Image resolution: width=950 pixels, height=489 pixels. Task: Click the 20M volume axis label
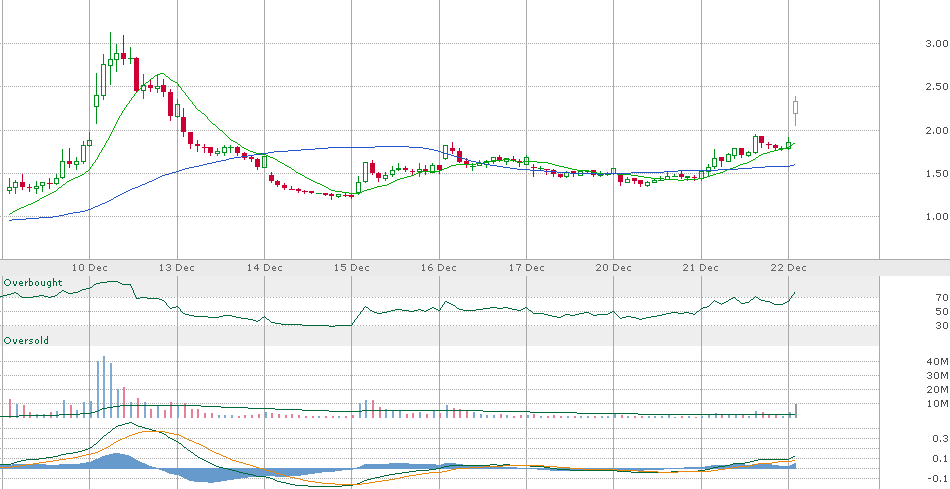coord(937,390)
